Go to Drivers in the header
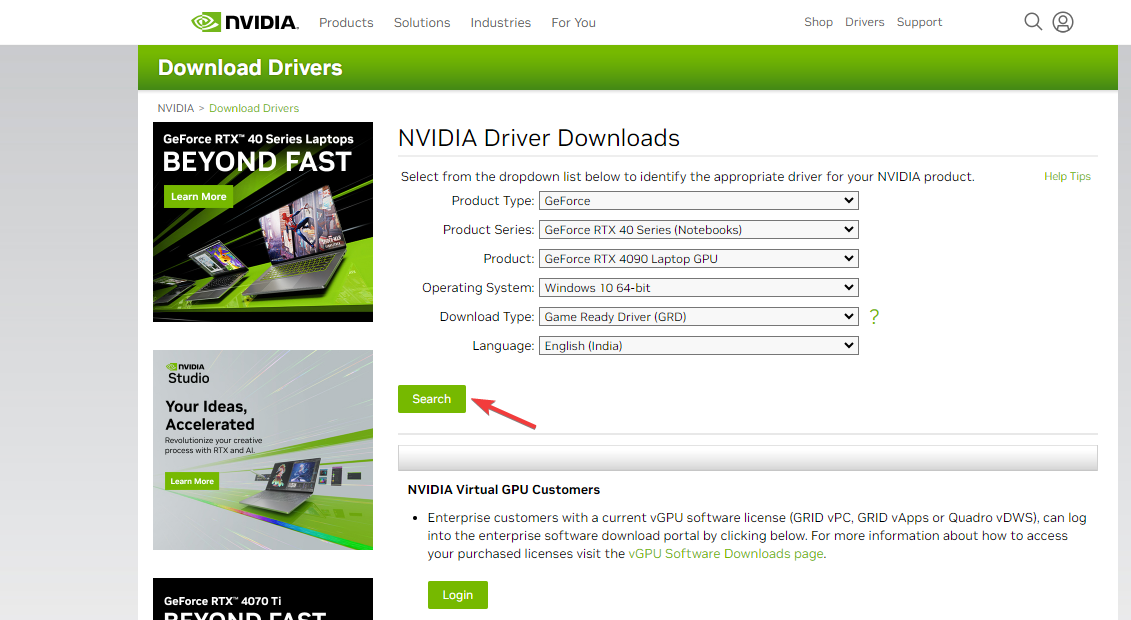 [865, 22]
